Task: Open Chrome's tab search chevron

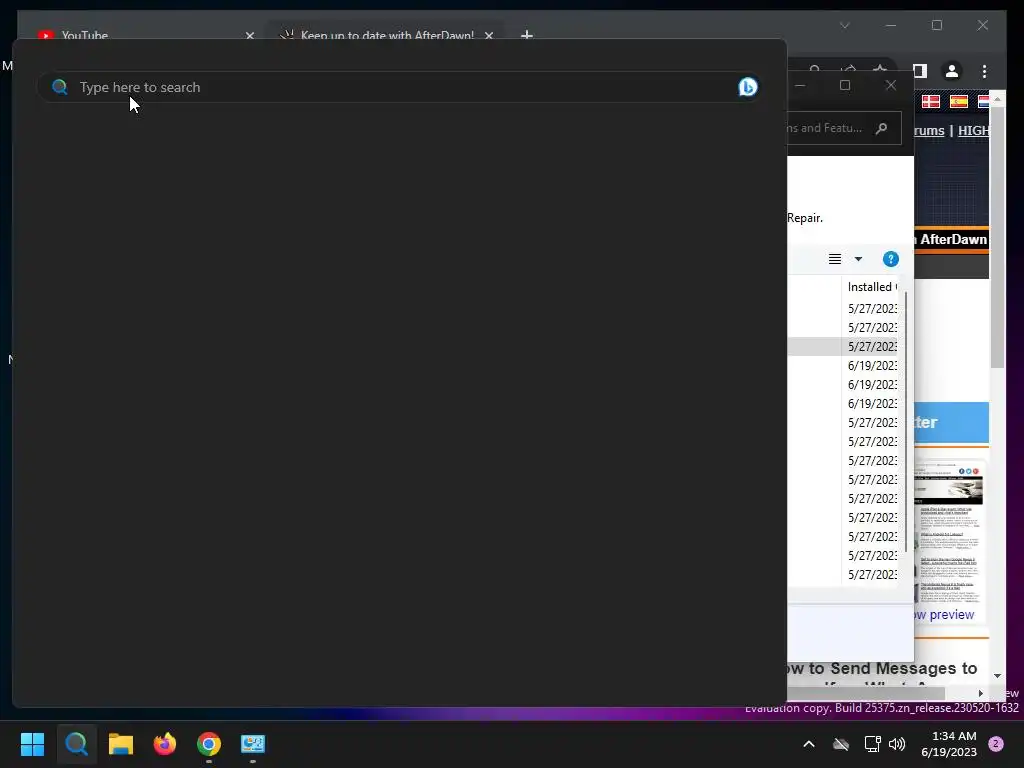Action: (x=844, y=25)
